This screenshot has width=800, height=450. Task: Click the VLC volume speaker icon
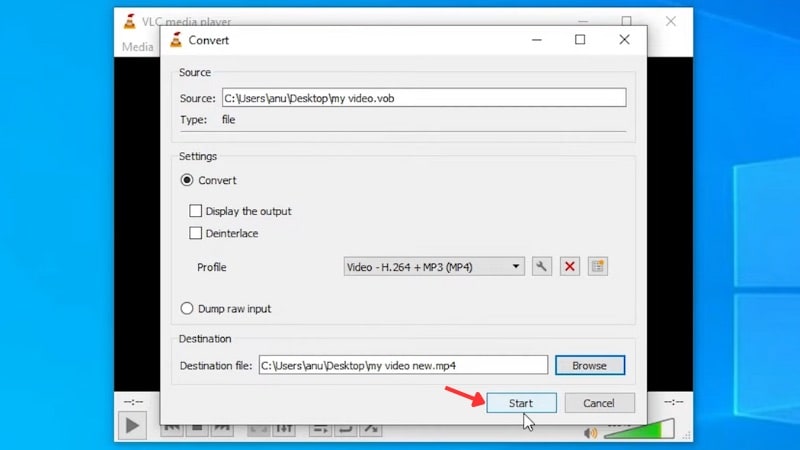pos(590,433)
